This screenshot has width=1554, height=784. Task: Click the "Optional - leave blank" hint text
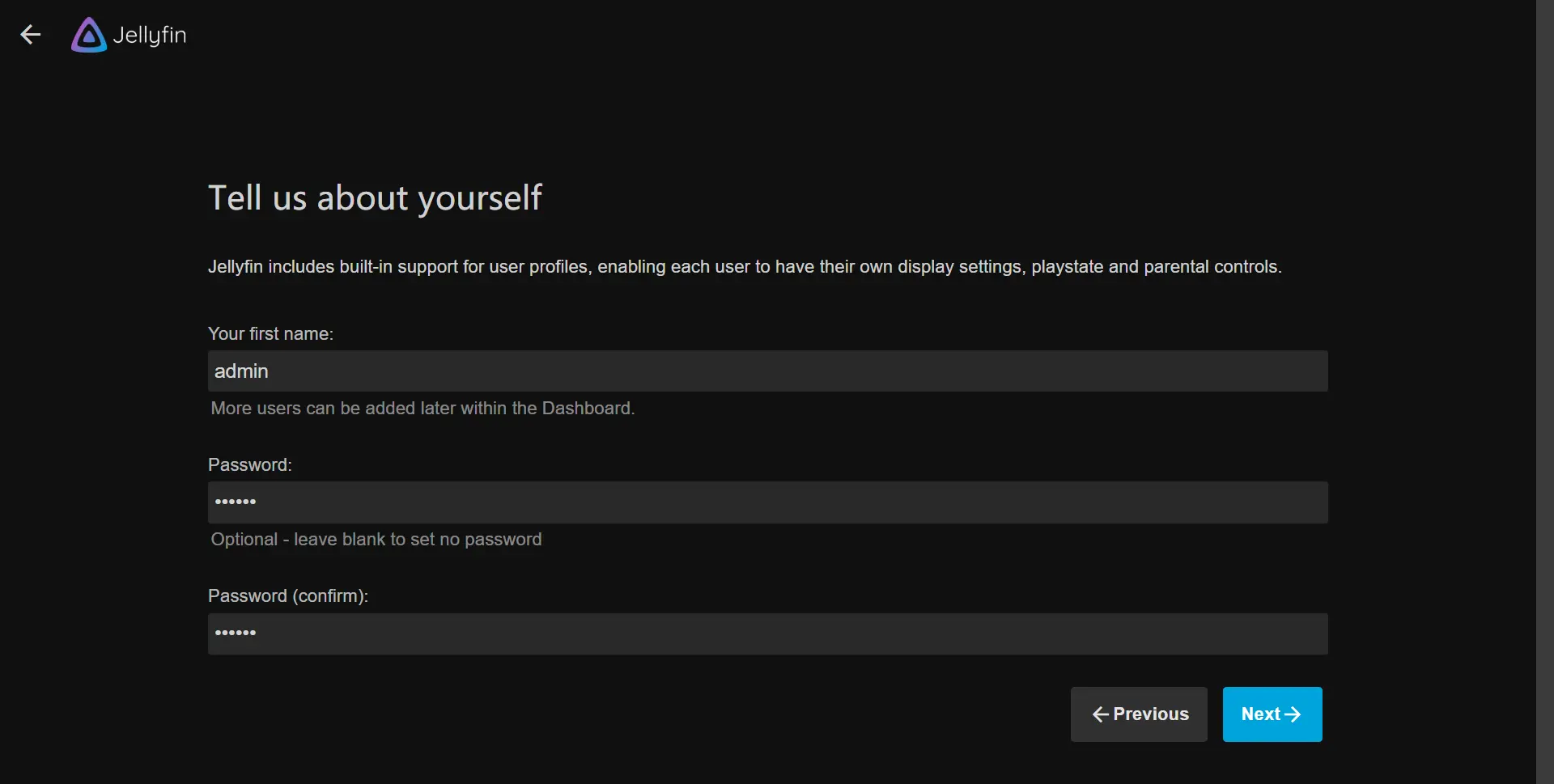tap(376, 540)
